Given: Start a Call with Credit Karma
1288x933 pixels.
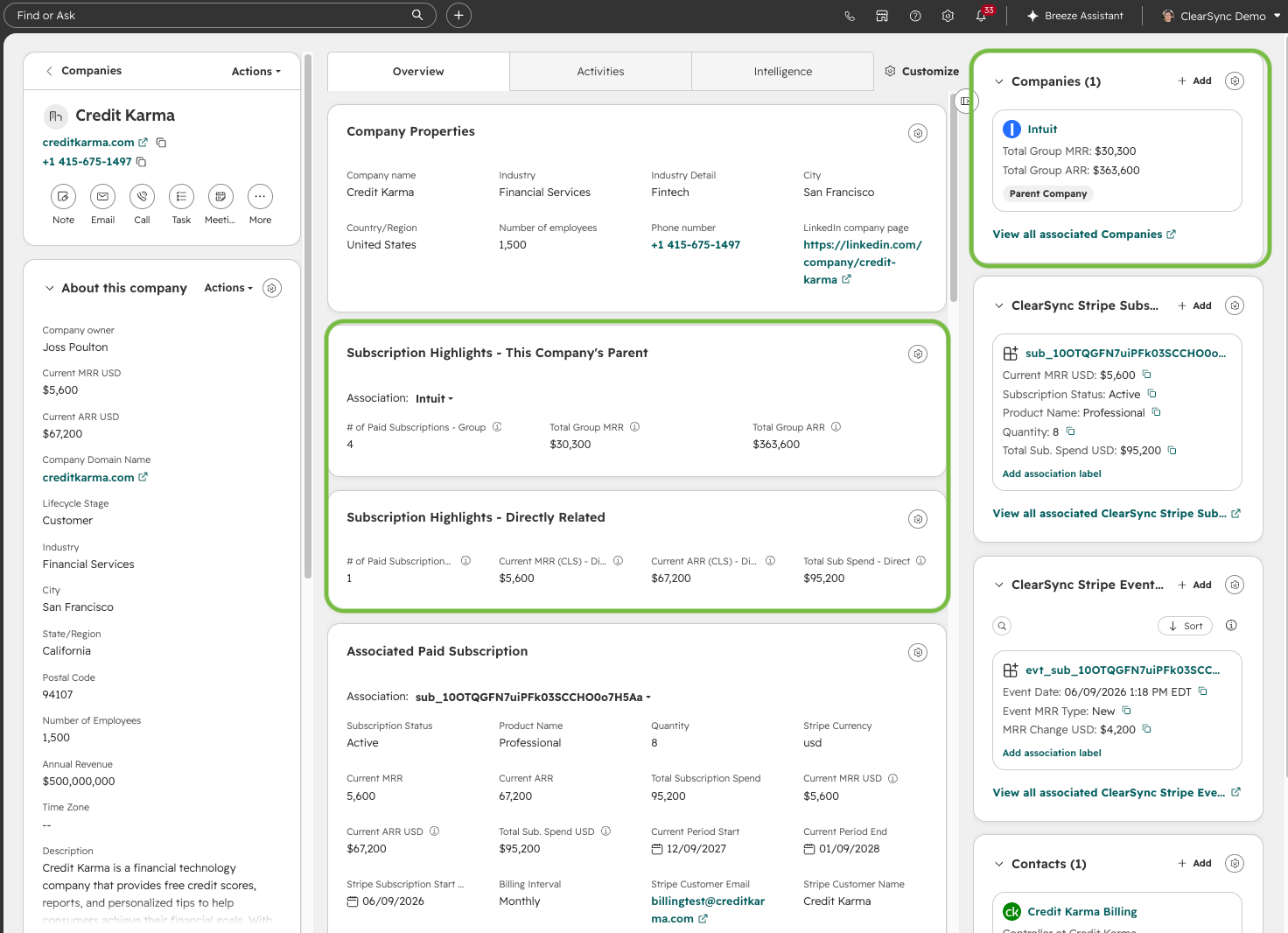Looking at the screenshot, I should pos(142,197).
